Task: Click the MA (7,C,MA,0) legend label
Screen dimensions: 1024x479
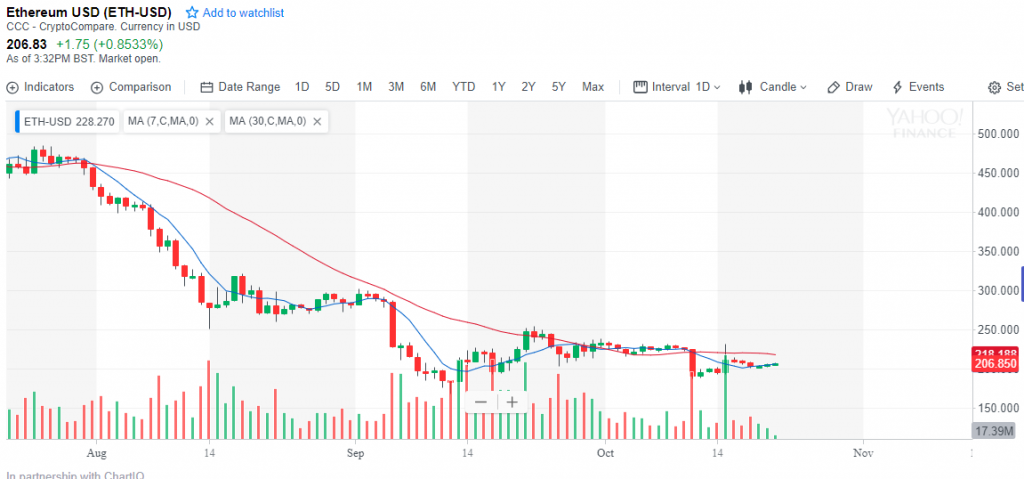Action: coord(163,121)
